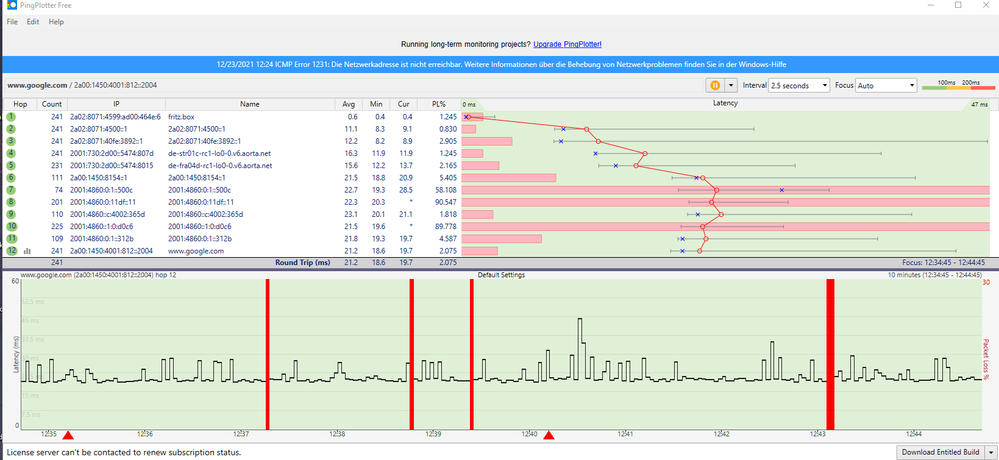
Task: Click the 47 ms latency scale label
Action: click(x=979, y=104)
